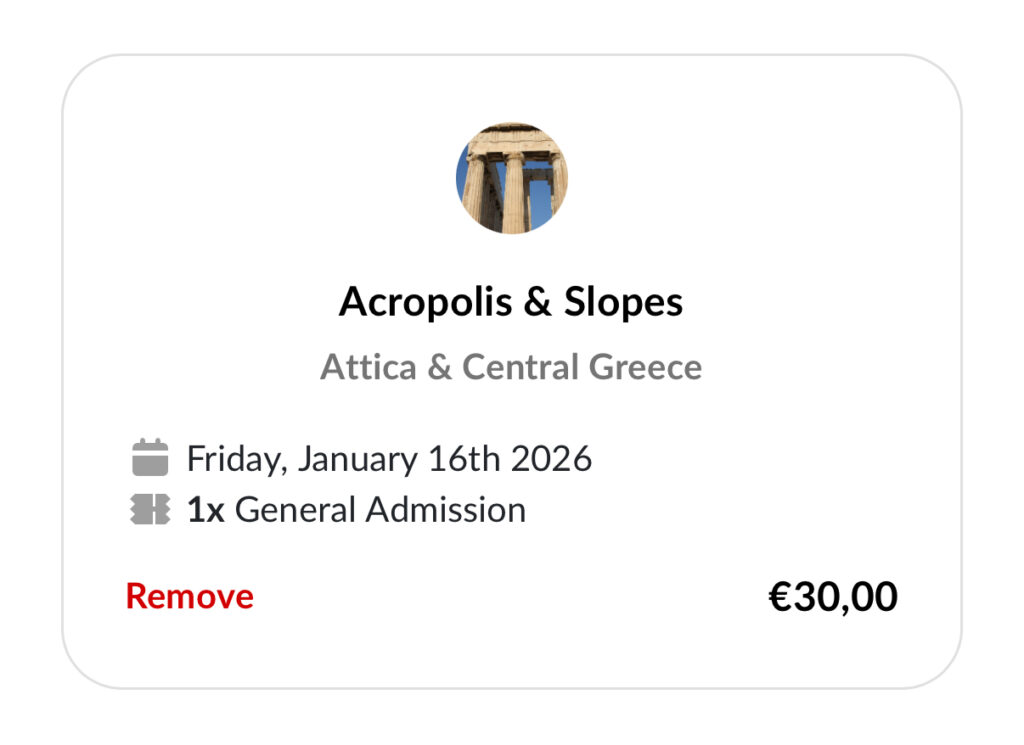Click the ticket icon beside General Admission

(150, 509)
